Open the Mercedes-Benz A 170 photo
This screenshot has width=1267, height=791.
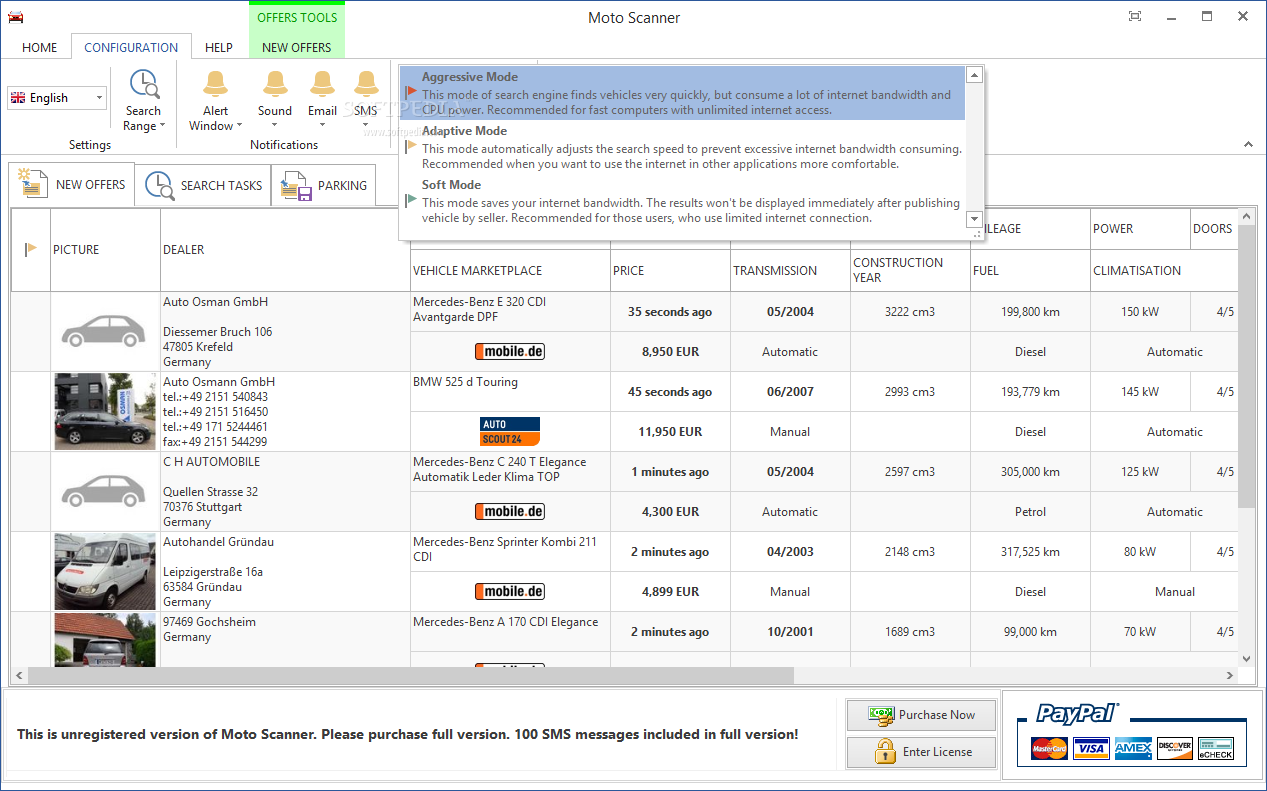[x=105, y=640]
